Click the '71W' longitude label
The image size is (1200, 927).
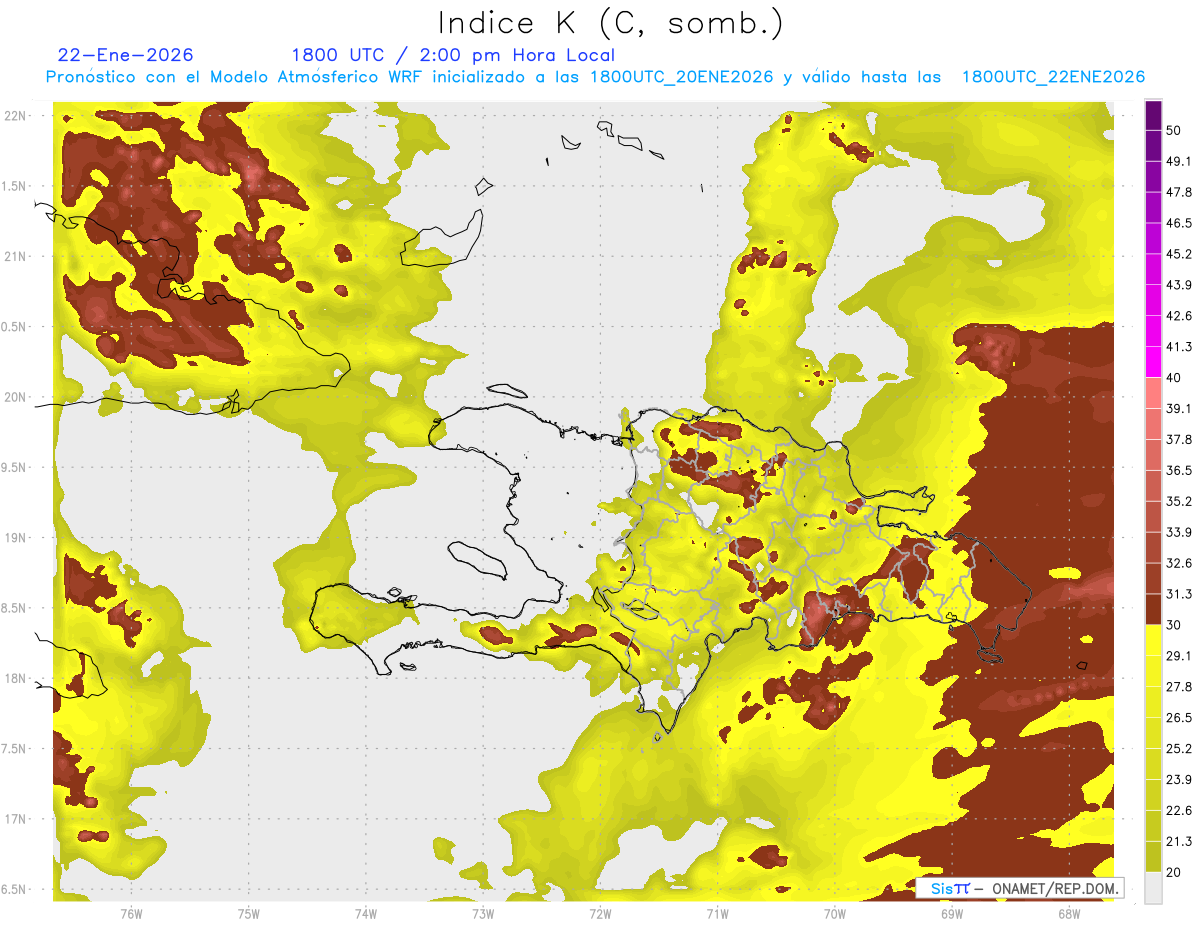tap(717, 914)
